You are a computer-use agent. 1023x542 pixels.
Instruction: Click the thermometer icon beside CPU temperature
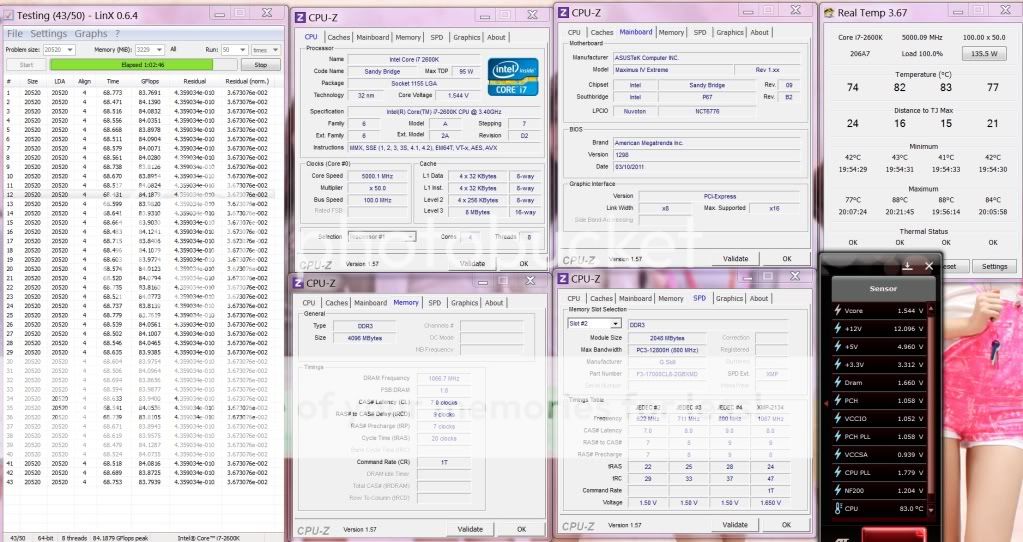[x=836, y=508]
